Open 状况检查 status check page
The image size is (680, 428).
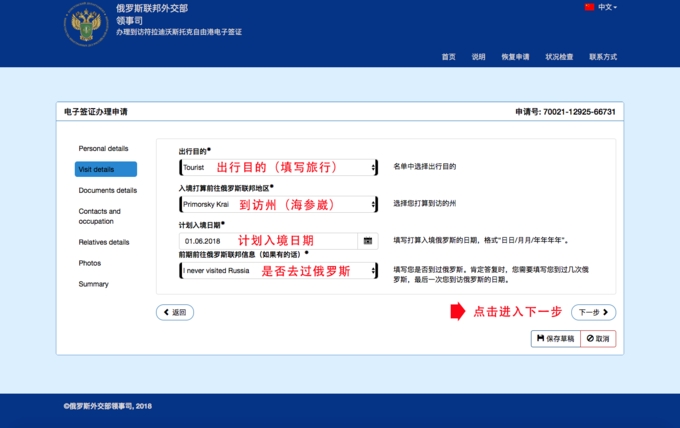click(x=559, y=57)
